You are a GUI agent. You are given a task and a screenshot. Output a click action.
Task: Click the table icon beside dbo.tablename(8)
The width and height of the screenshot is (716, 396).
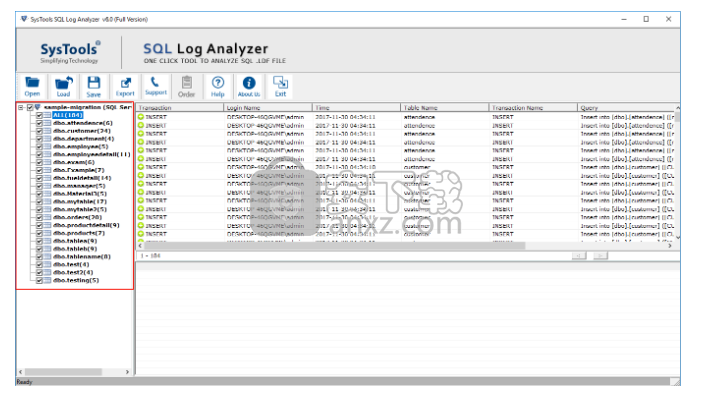click(47, 257)
